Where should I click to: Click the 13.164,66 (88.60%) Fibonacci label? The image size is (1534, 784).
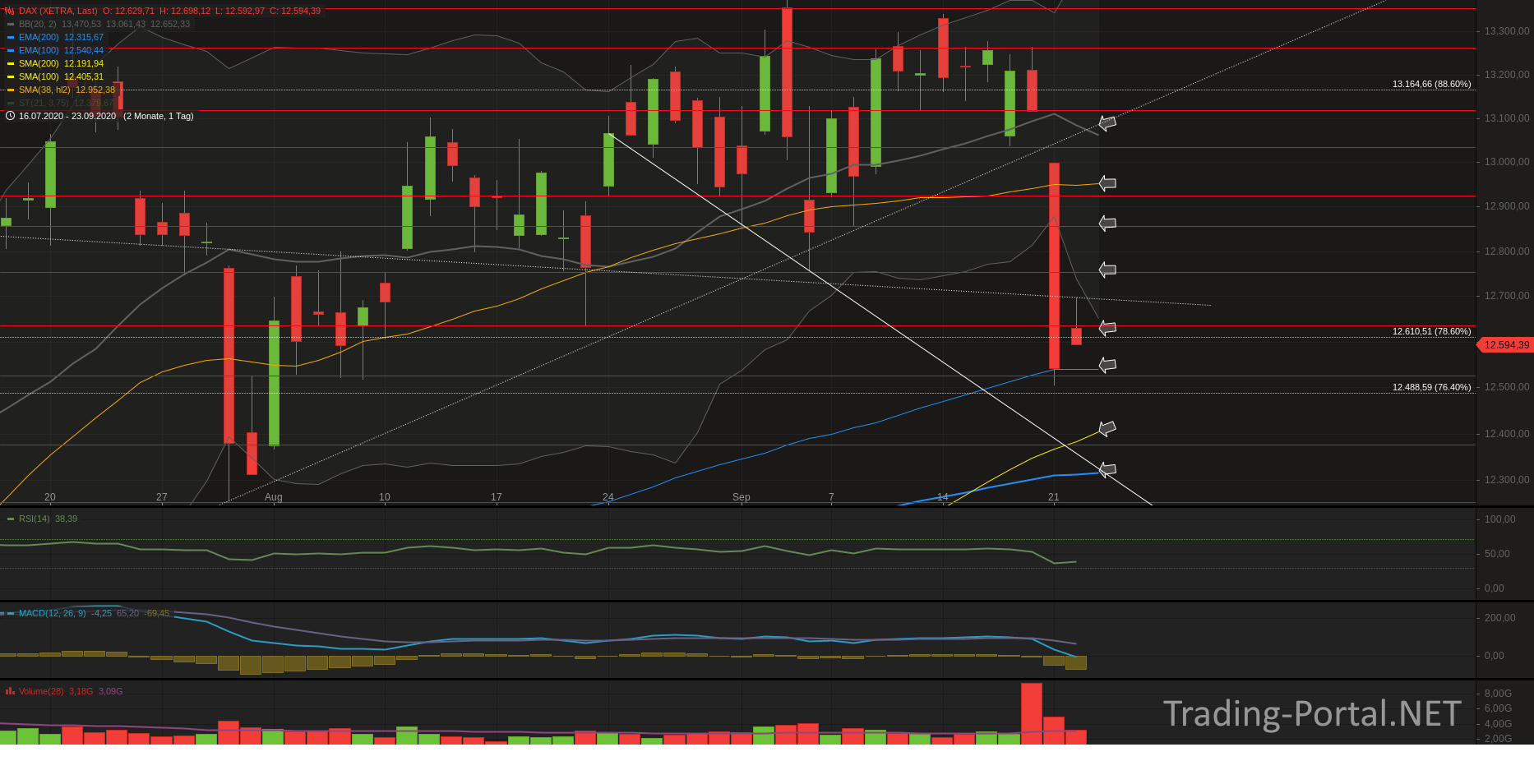[1431, 84]
